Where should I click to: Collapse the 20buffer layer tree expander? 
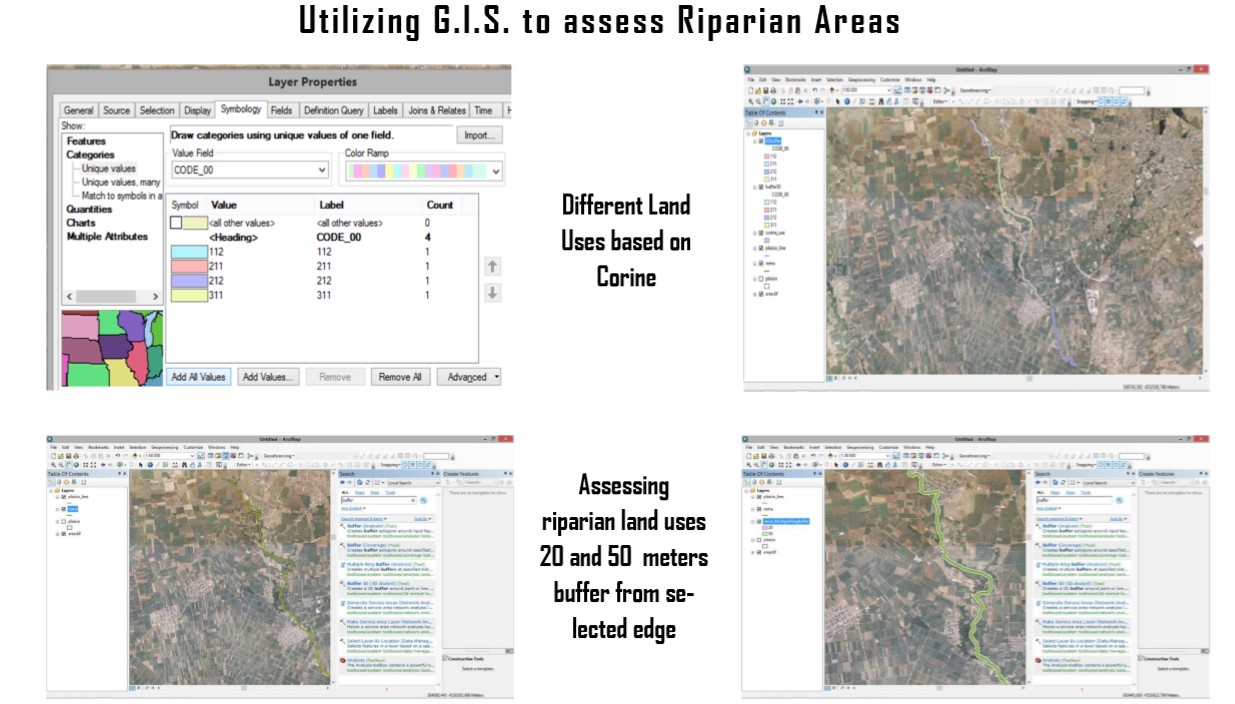tap(755, 141)
